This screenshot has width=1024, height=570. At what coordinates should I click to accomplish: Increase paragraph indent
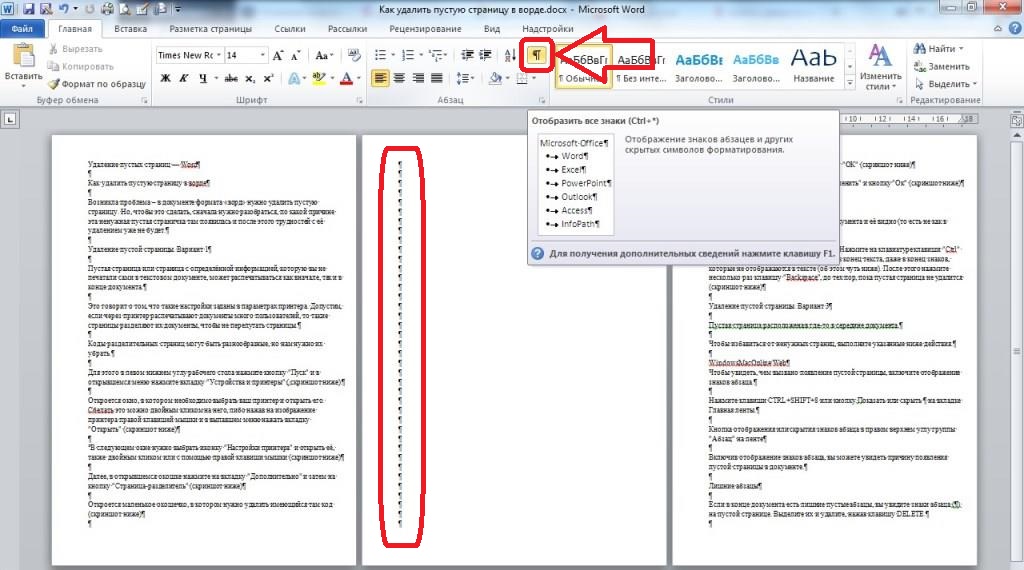tap(486, 55)
